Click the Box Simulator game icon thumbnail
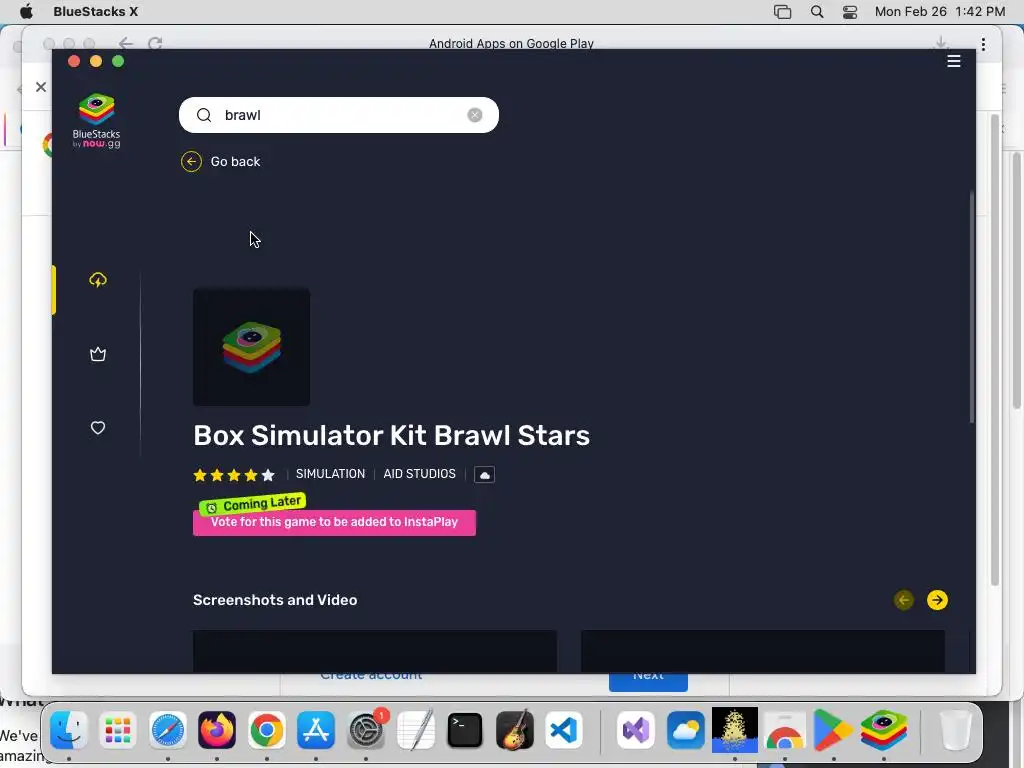 251,347
